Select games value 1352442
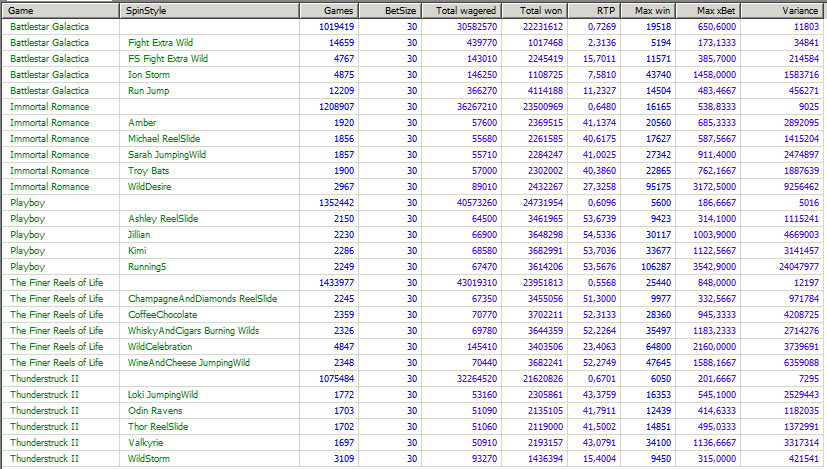This screenshot has height=469, width=827. pyautogui.click(x=336, y=203)
